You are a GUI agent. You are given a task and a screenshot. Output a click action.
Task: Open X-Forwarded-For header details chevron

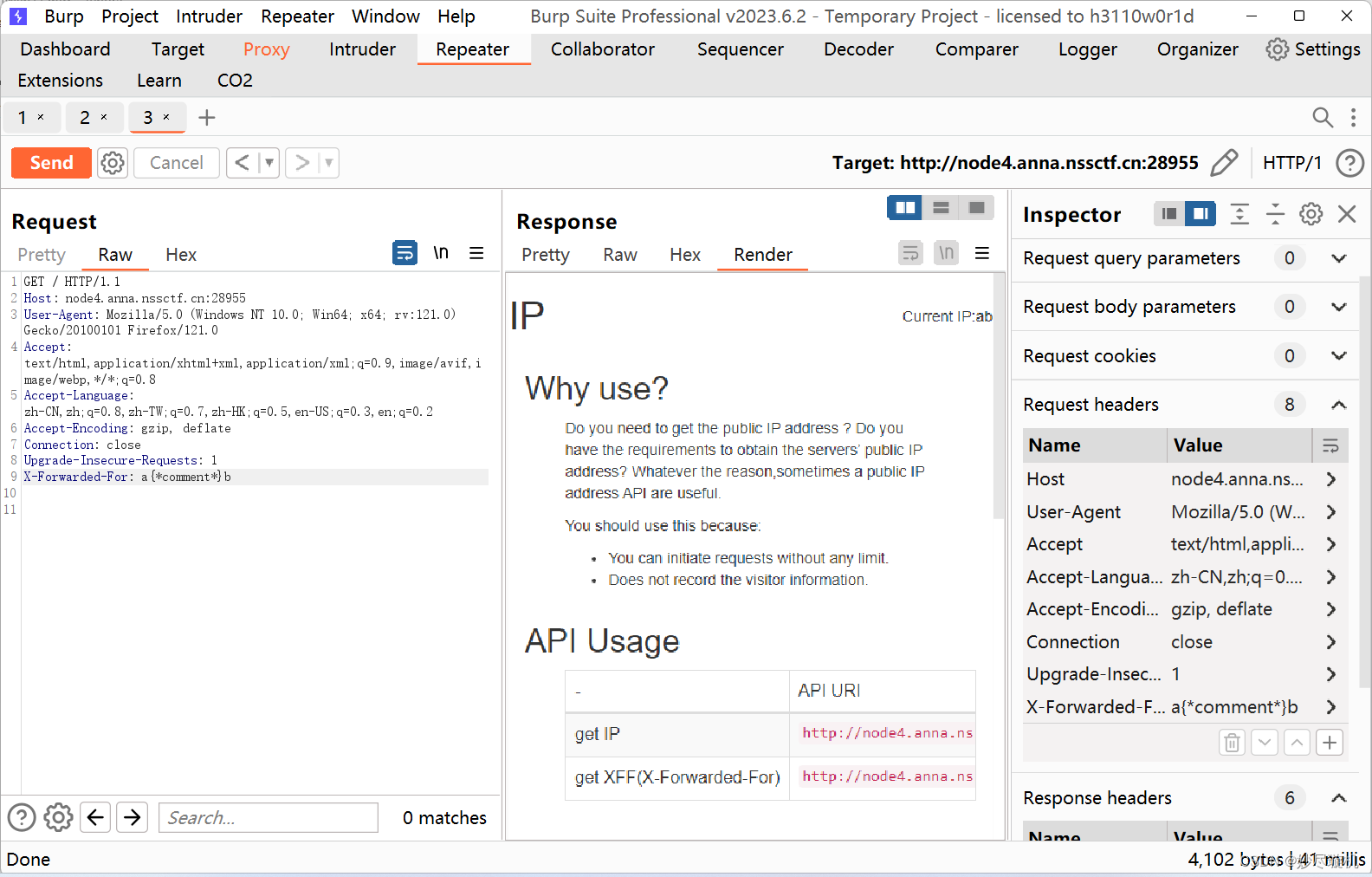(1331, 707)
